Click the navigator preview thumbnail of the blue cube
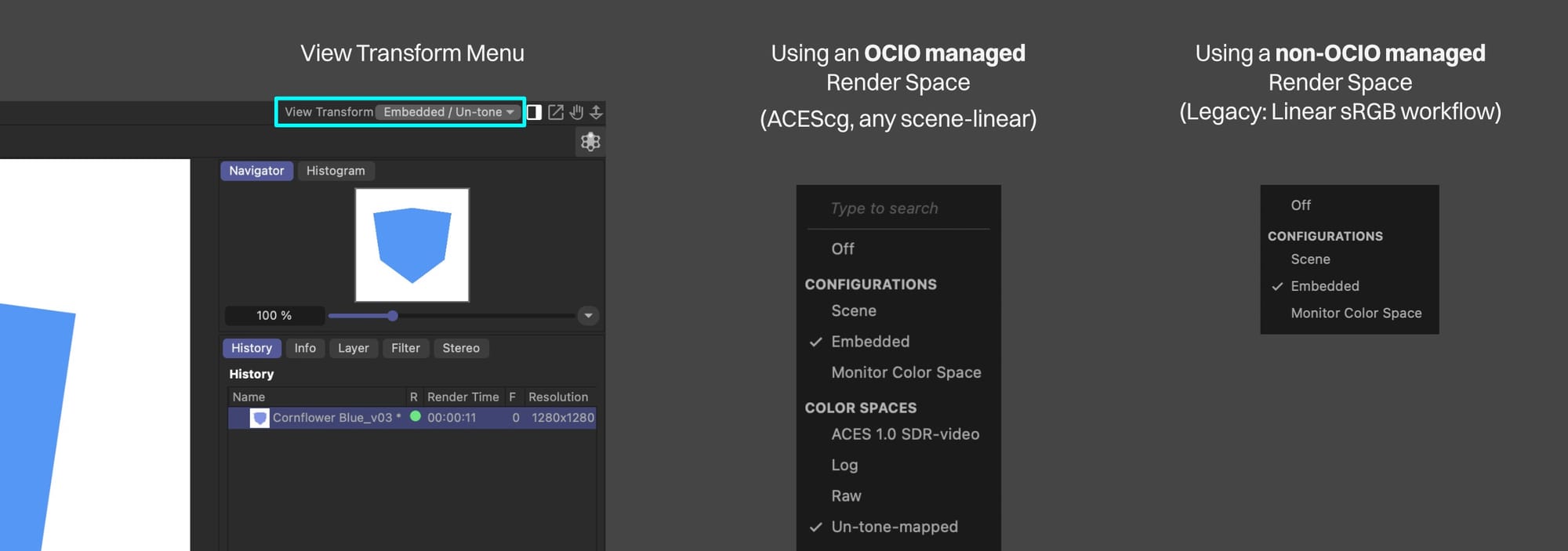The width and height of the screenshot is (1568, 551). point(412,245)
